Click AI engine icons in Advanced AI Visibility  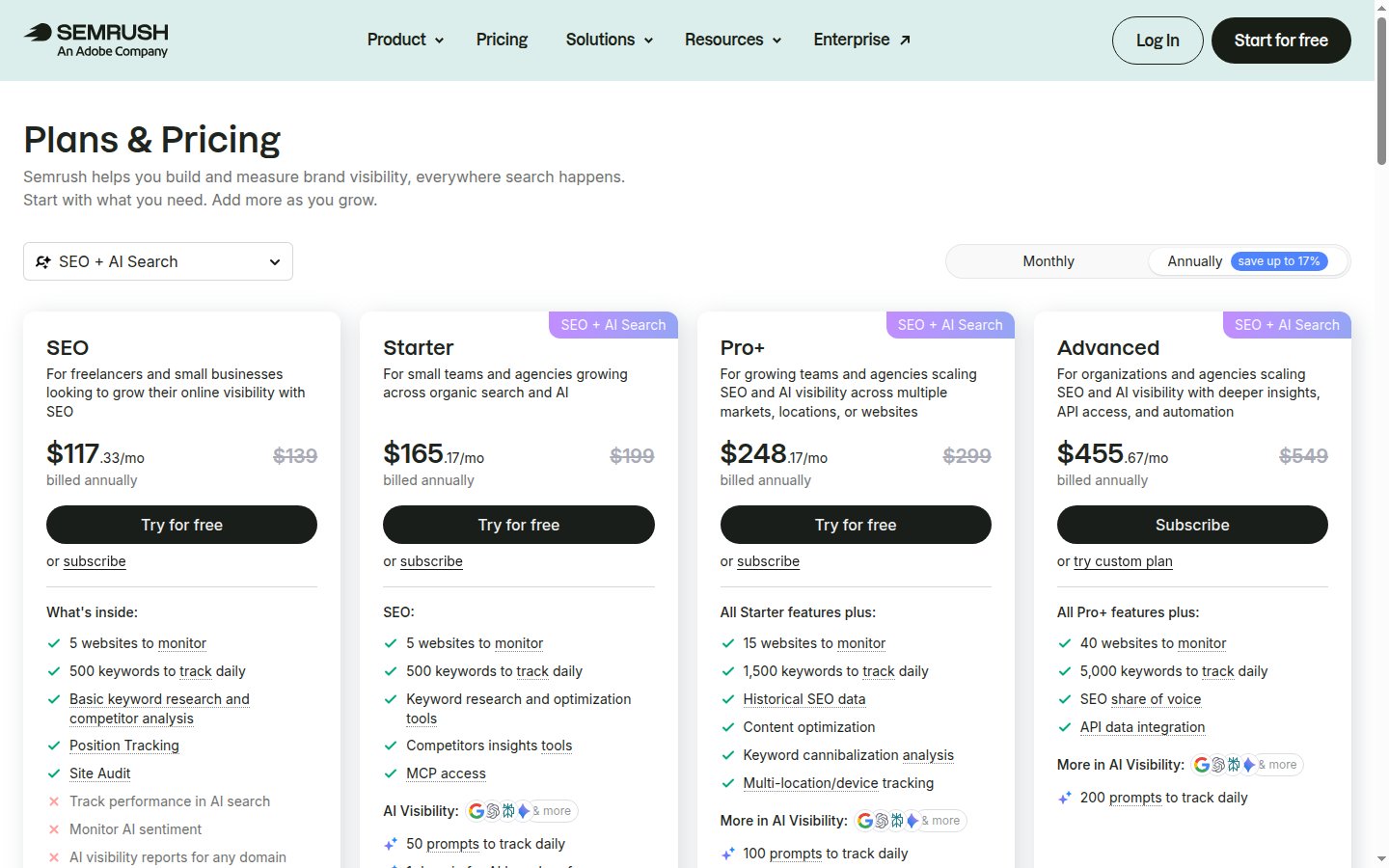click(x=1247, y=765)
